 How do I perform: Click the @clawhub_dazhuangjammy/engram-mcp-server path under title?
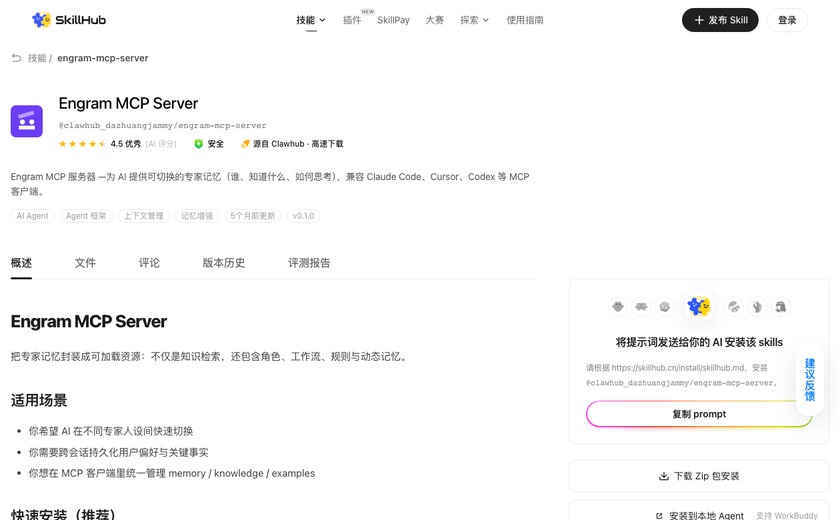[x=162, y=125]
